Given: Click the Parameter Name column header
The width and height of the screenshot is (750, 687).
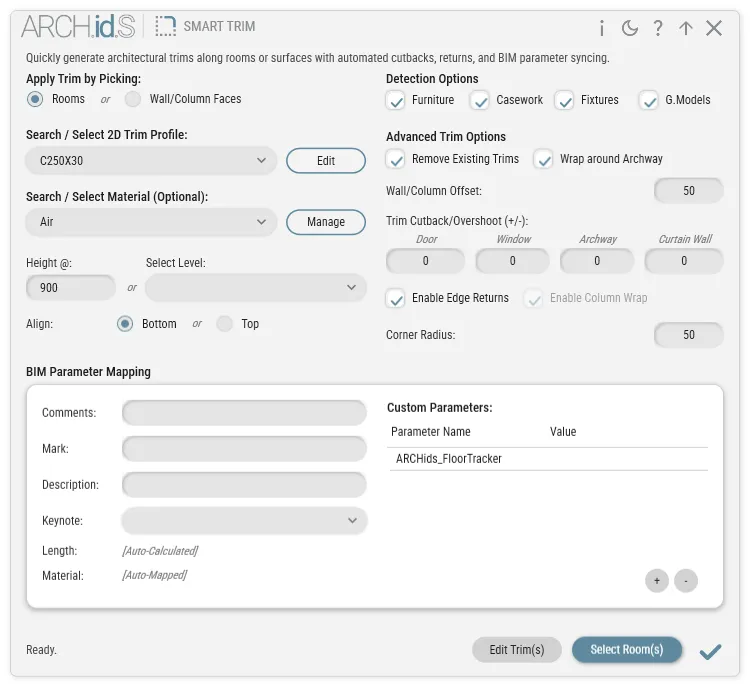Looking at the screenshot, I should click(430, 432).
